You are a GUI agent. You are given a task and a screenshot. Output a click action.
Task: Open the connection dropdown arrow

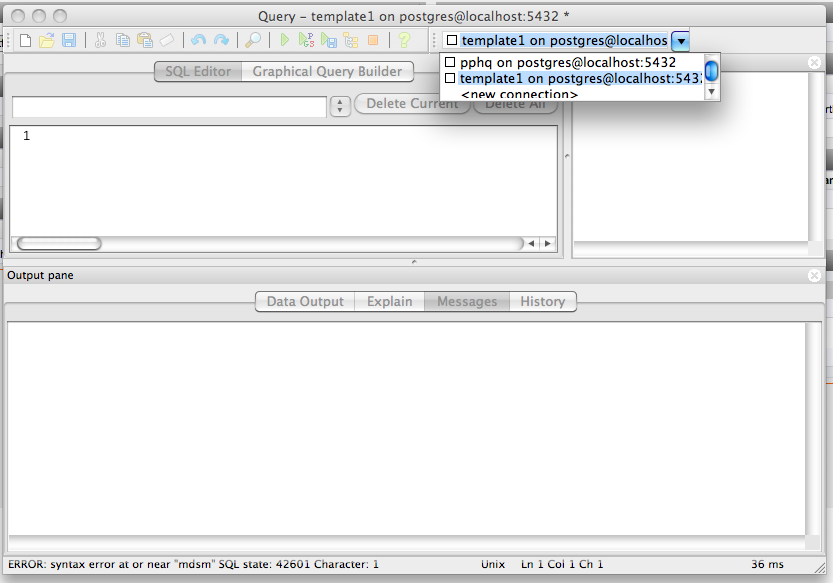point(680,41)
